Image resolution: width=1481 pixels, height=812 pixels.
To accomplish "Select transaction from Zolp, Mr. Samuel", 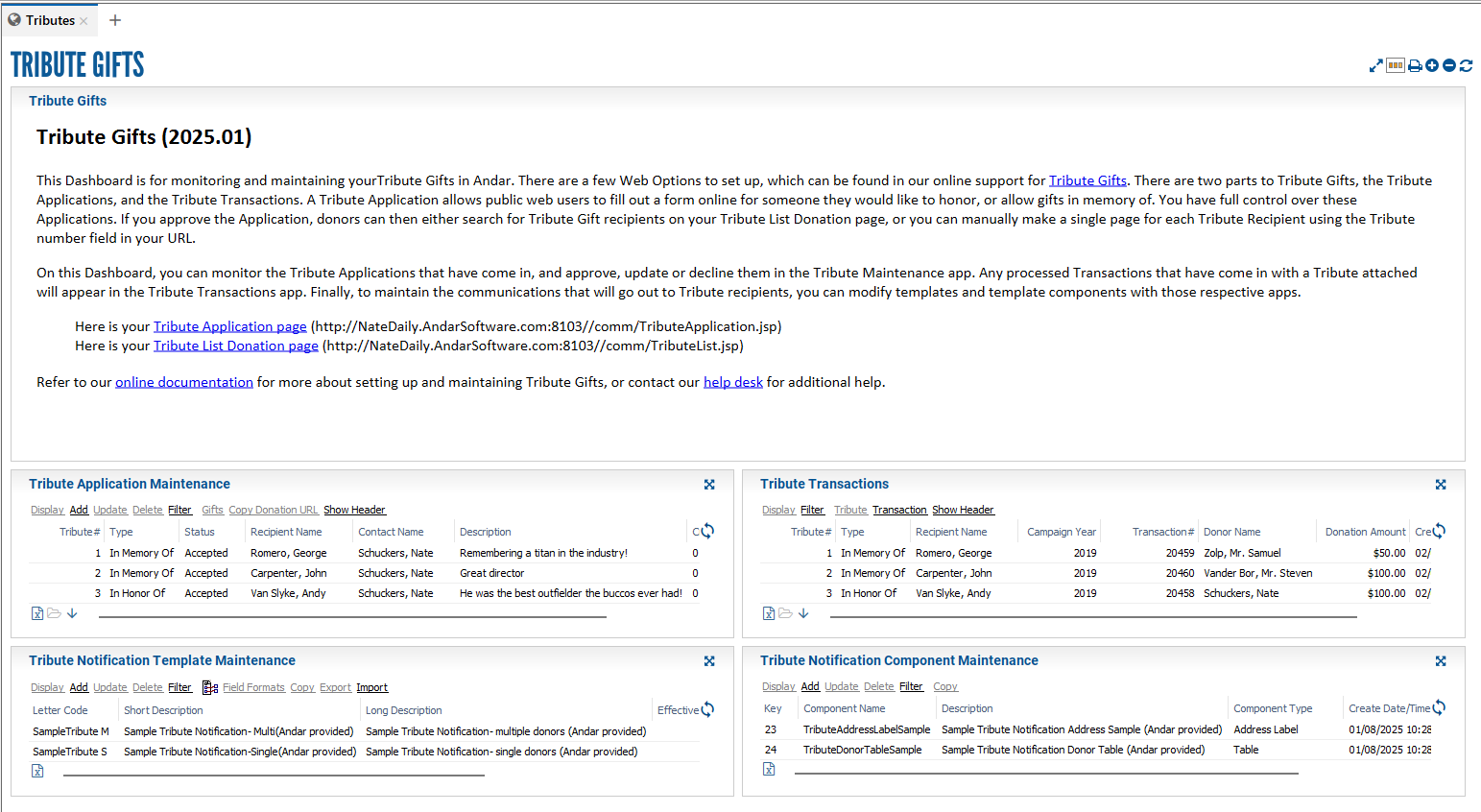I will pos(1096,553).
